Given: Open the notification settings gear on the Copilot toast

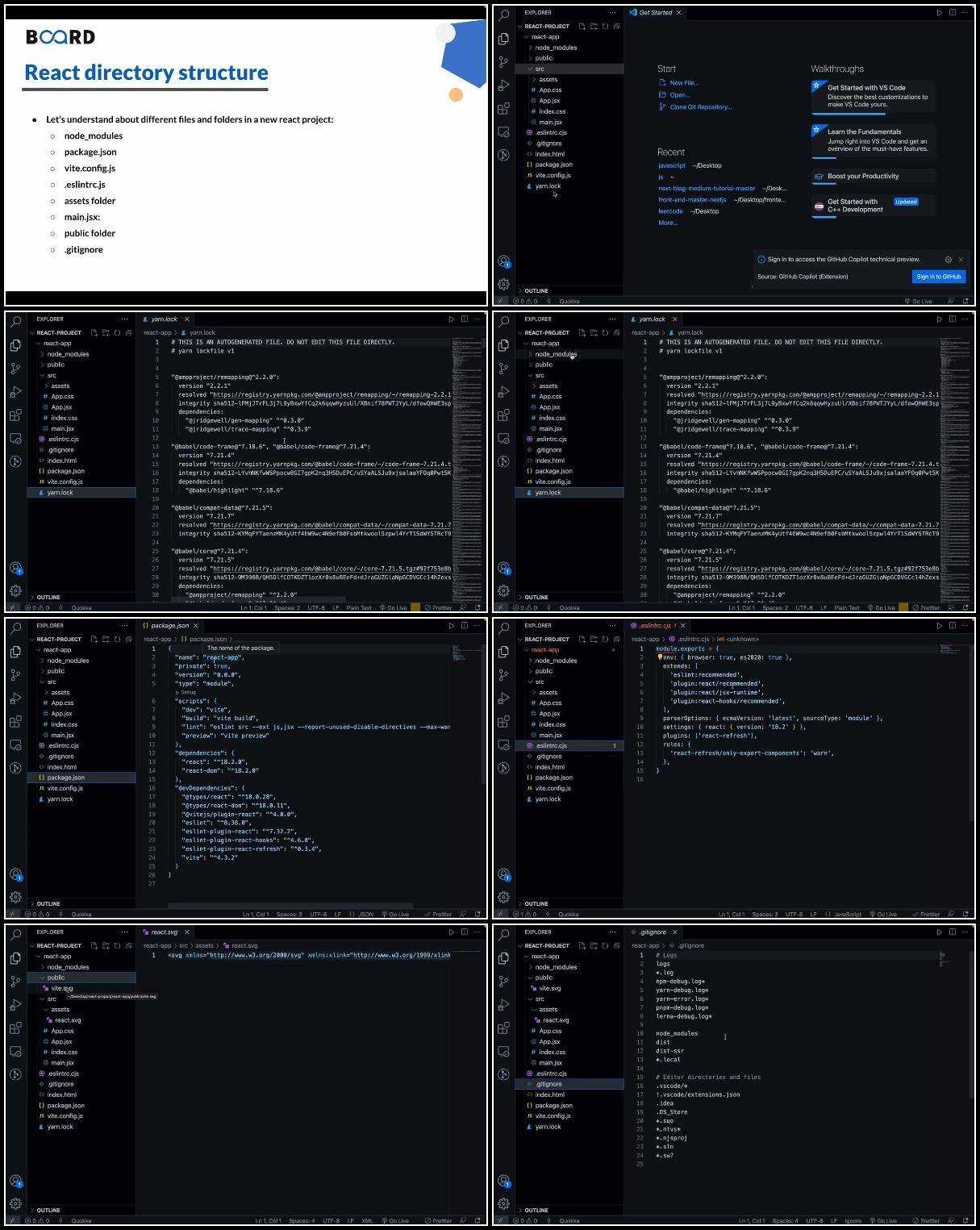Looking at the screenshot, I should [x=948, y=260].
